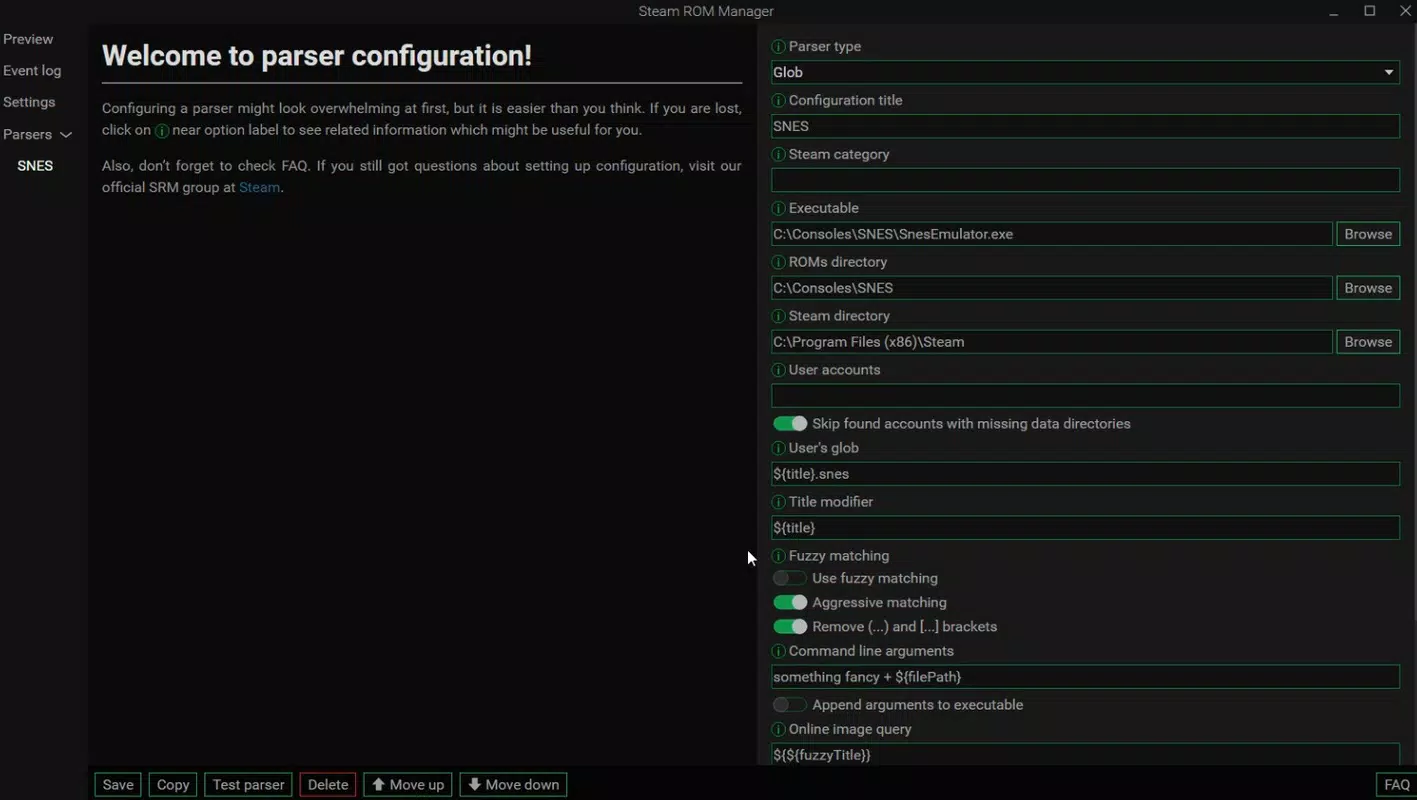Enable Append arguments to executable
Image resolution: width=1417 pixels, height=800 pixels.
click(790, 705)
